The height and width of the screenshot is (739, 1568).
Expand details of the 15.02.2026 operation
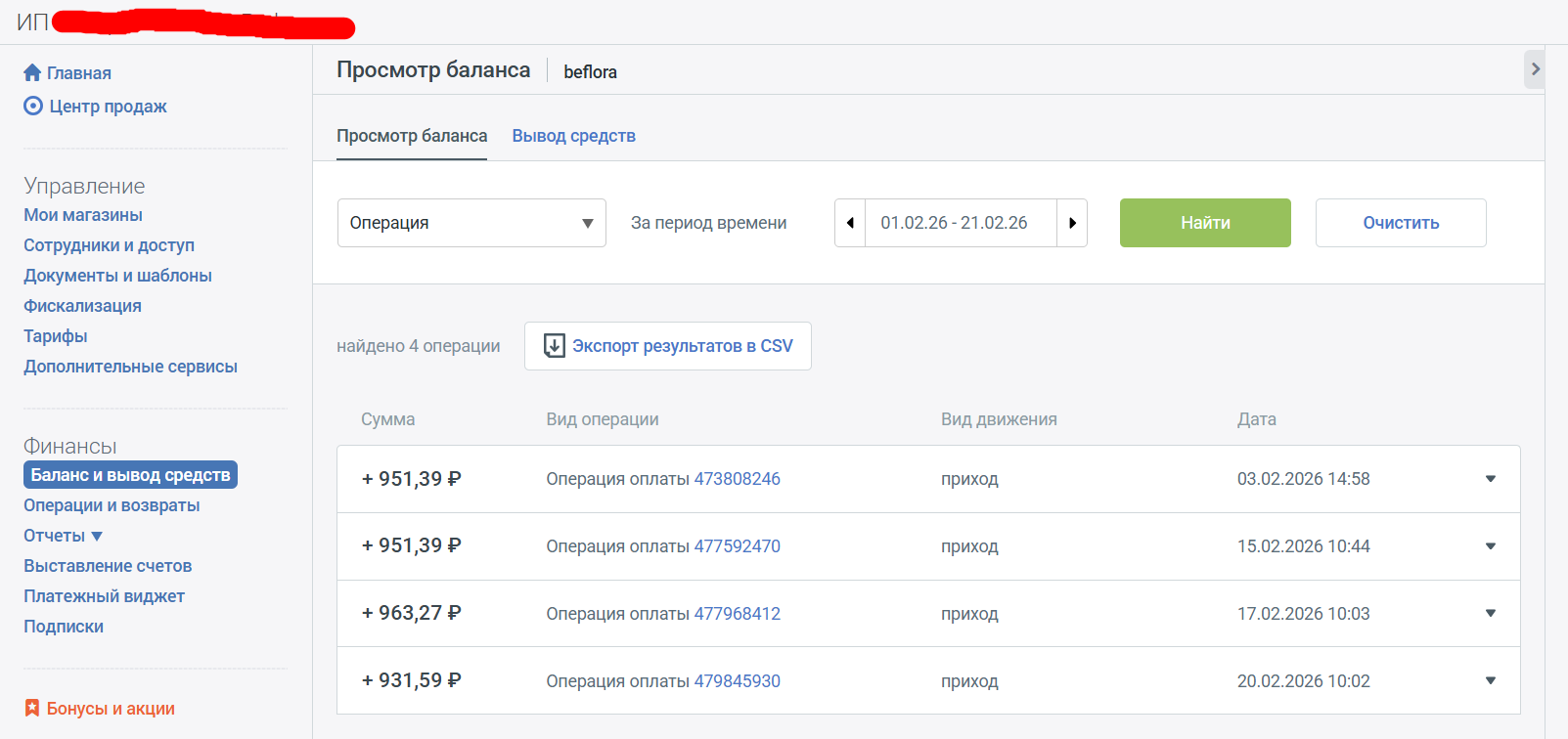[x=1491, y=546]
